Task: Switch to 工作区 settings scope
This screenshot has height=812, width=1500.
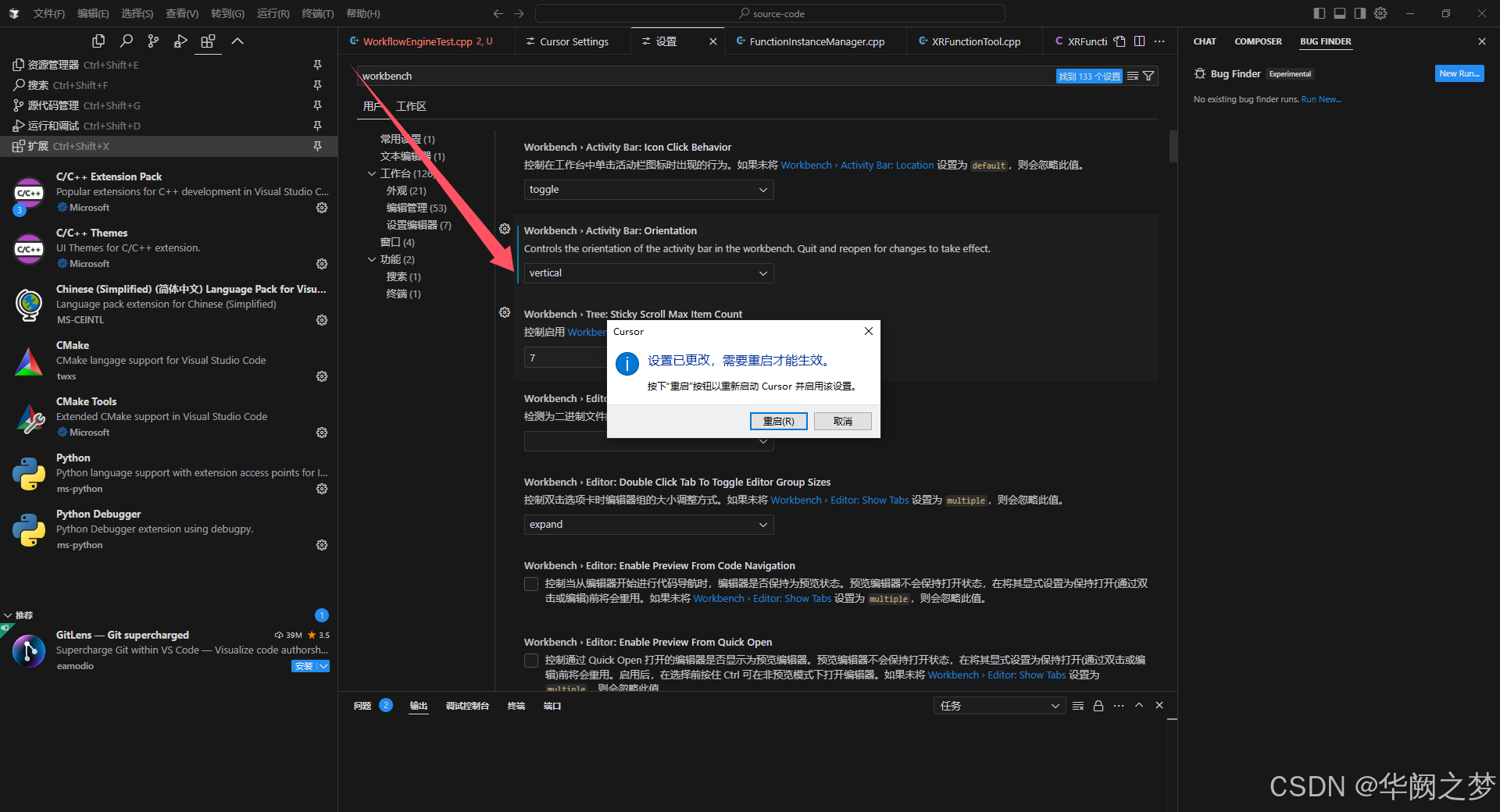Action: 411,106
